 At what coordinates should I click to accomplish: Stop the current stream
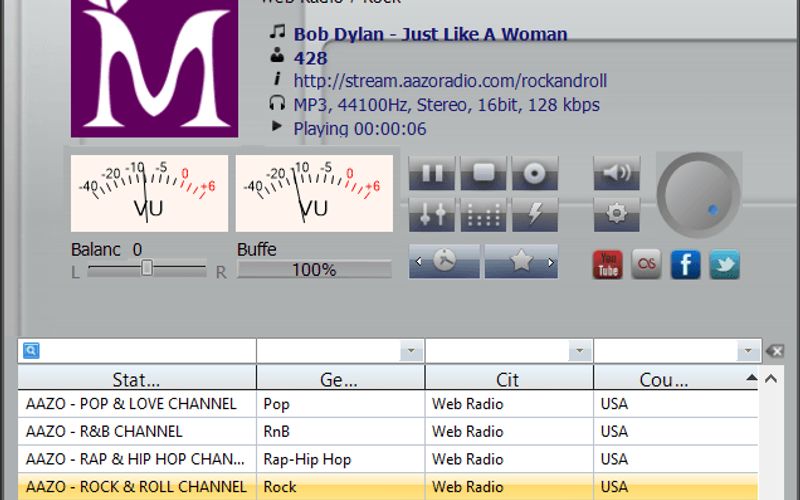[x=484, y=173]
